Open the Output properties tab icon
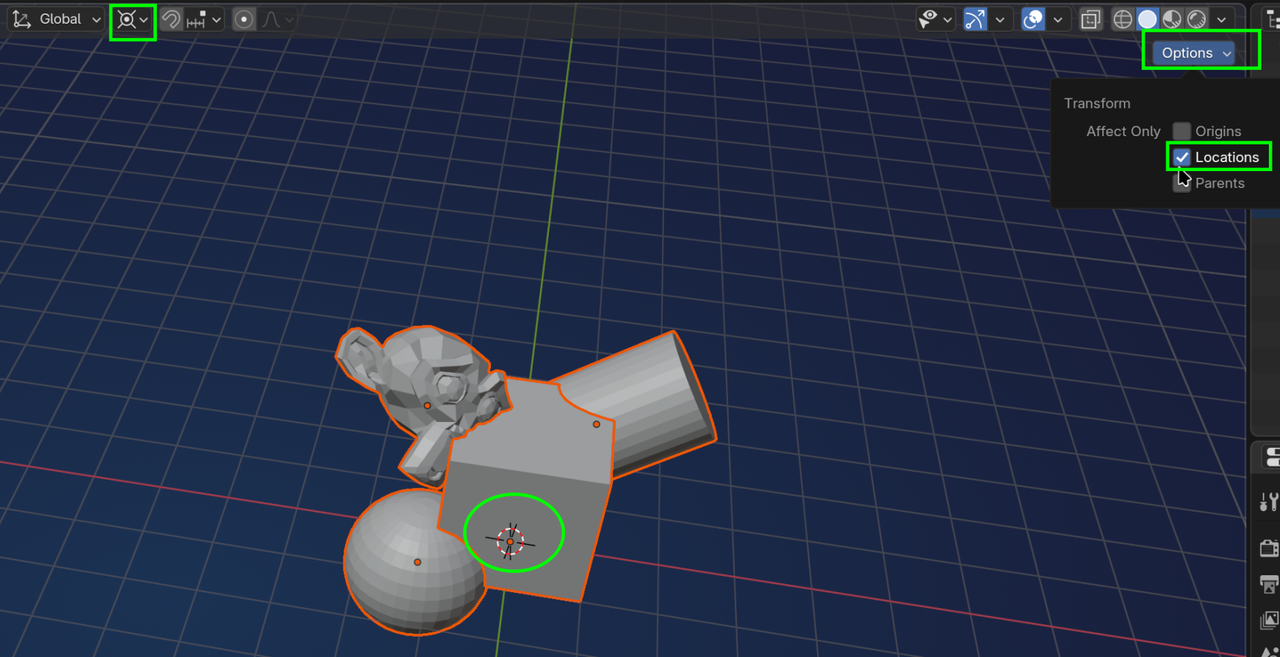This screenshot has height=657, width=1280. tap(1269, 585)
